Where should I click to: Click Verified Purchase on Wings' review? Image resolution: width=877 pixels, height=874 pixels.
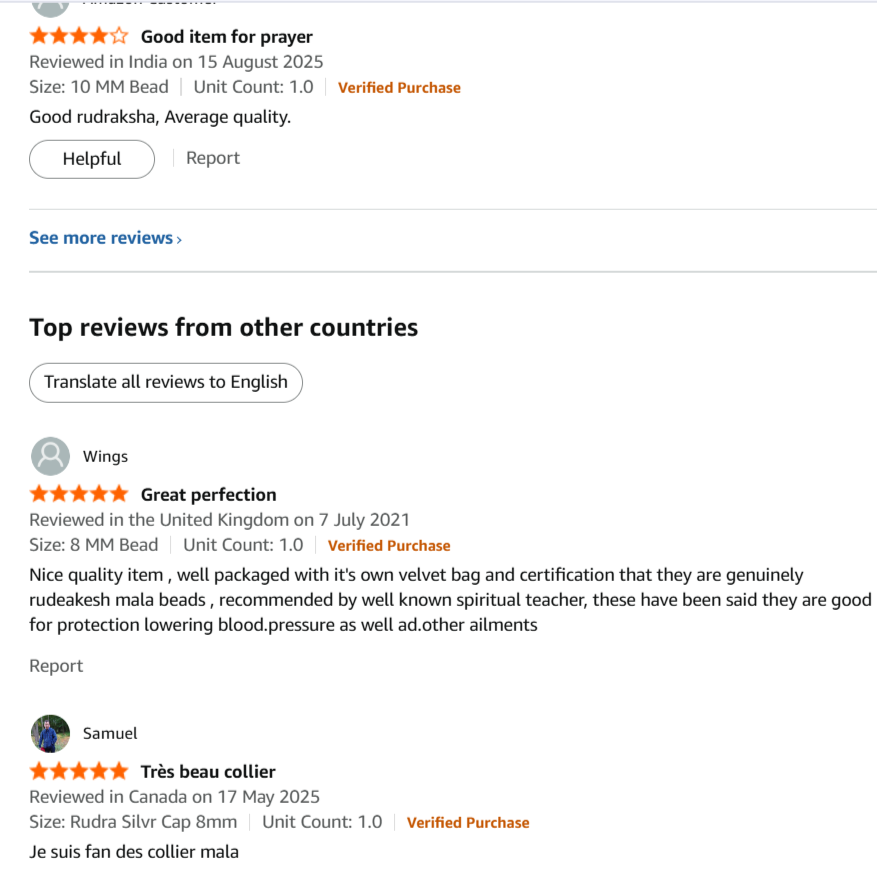point(389,546)
